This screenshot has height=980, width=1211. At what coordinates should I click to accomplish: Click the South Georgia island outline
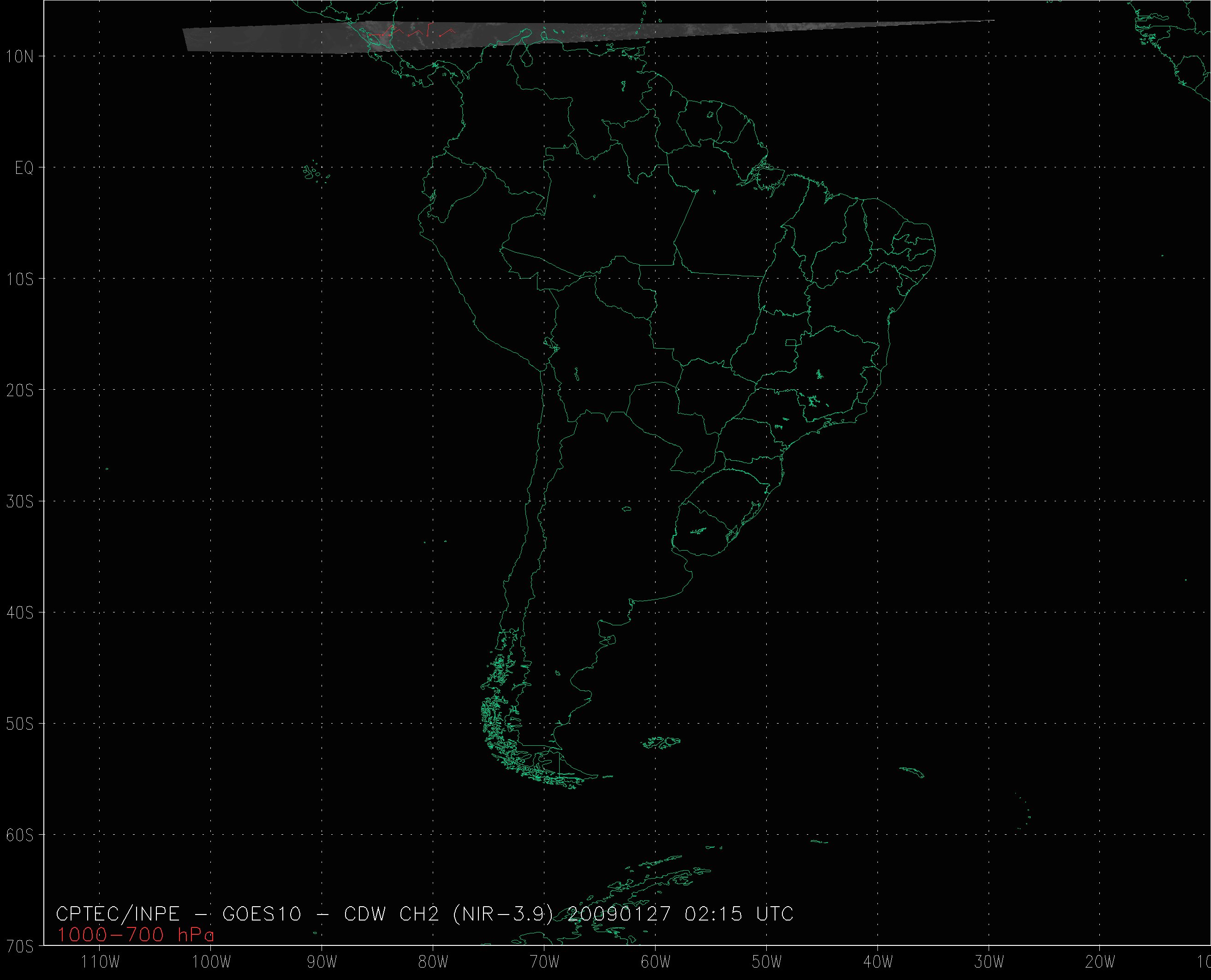tap(913, 772)
